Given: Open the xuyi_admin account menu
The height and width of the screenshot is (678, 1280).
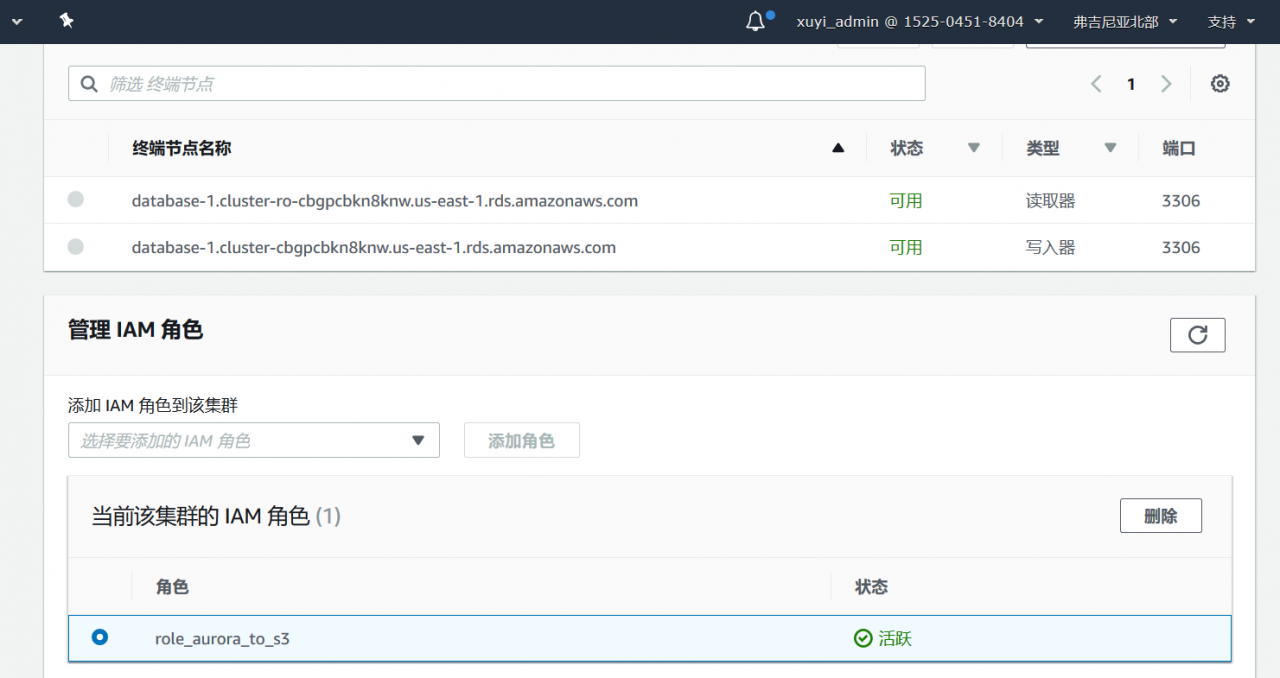Looking at the screenshot, I should (920, 21).
